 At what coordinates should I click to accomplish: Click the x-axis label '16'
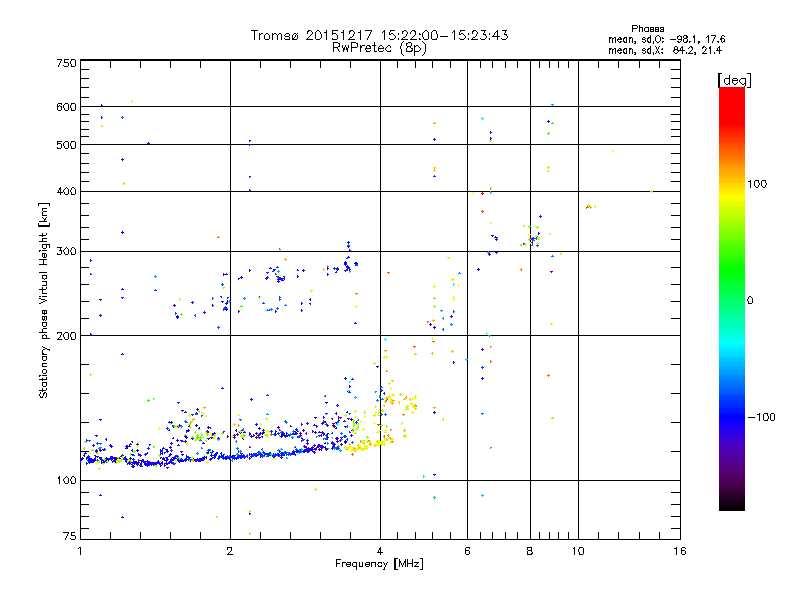[680, 551]
